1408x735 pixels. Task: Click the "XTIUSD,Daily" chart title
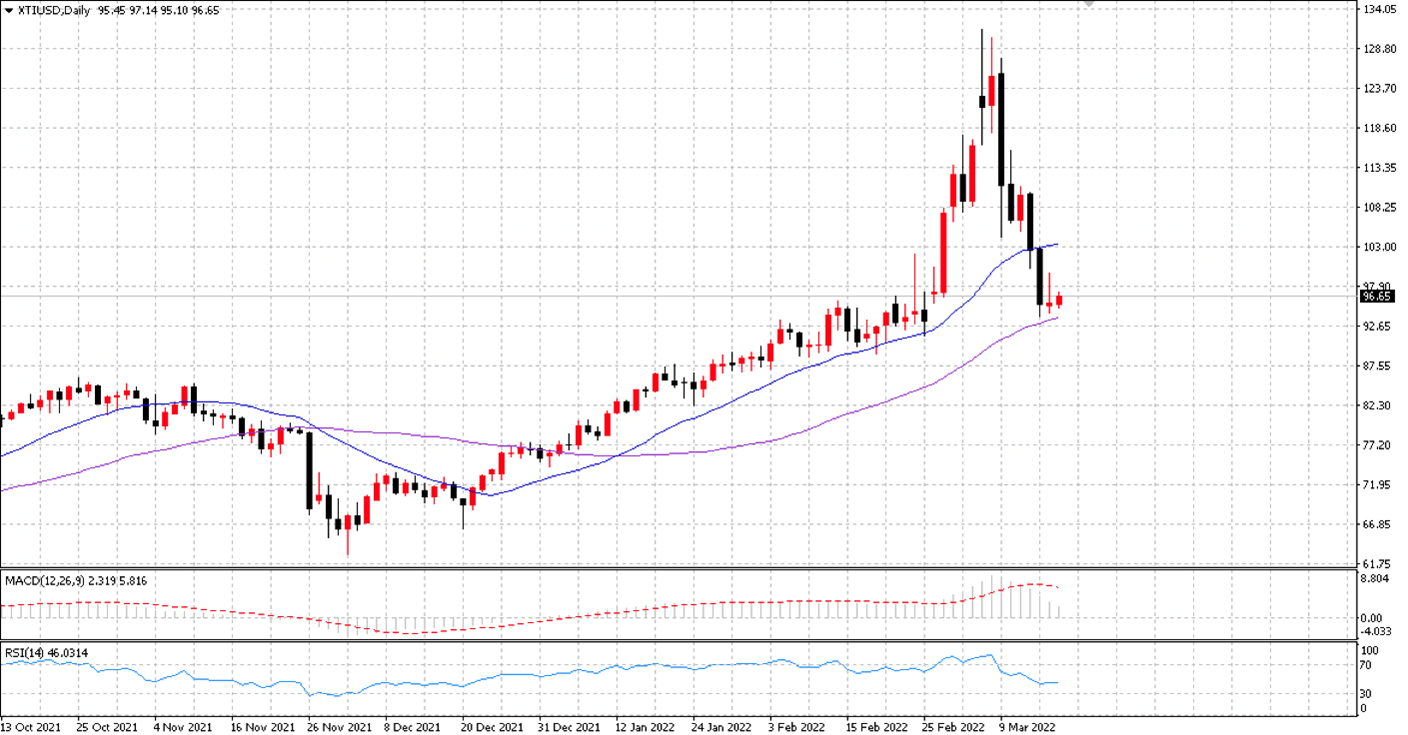(54, 10)
